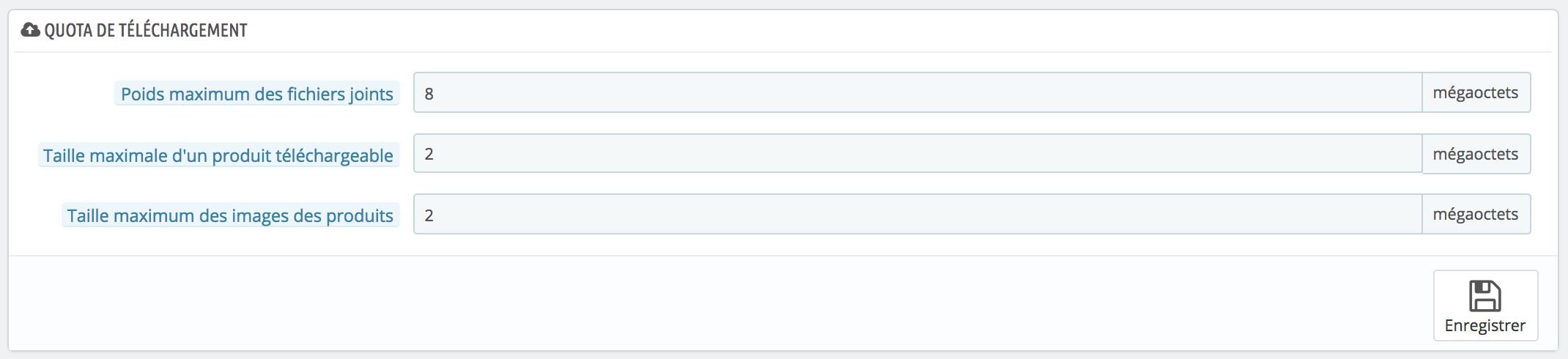Click the mégaoctets suffix of downloadable product row
1568x359 pixels.
pyautogui.click(x=1476, y=154)
